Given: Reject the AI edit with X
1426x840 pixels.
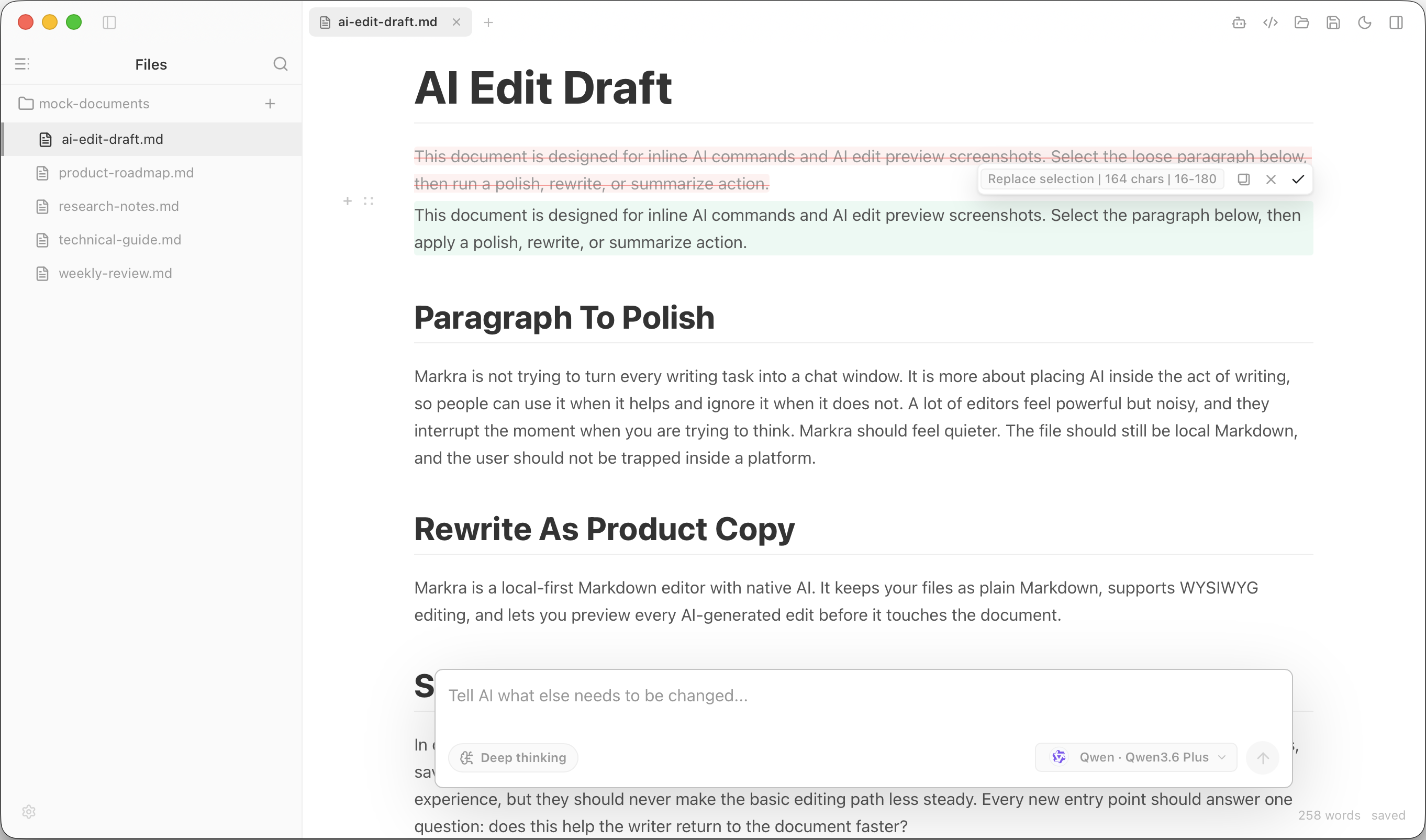Looking at the screenshot, I should coord(1271,180).
